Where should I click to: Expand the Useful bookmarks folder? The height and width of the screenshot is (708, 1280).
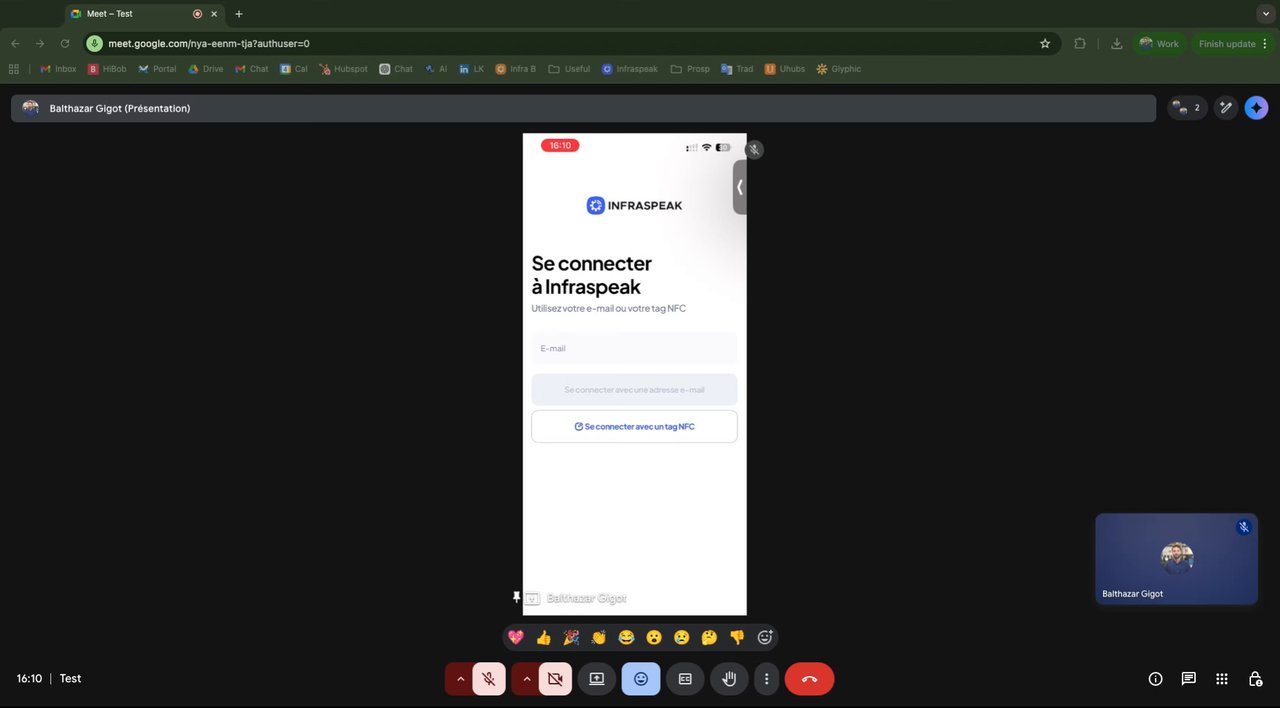tap(569, 69)
